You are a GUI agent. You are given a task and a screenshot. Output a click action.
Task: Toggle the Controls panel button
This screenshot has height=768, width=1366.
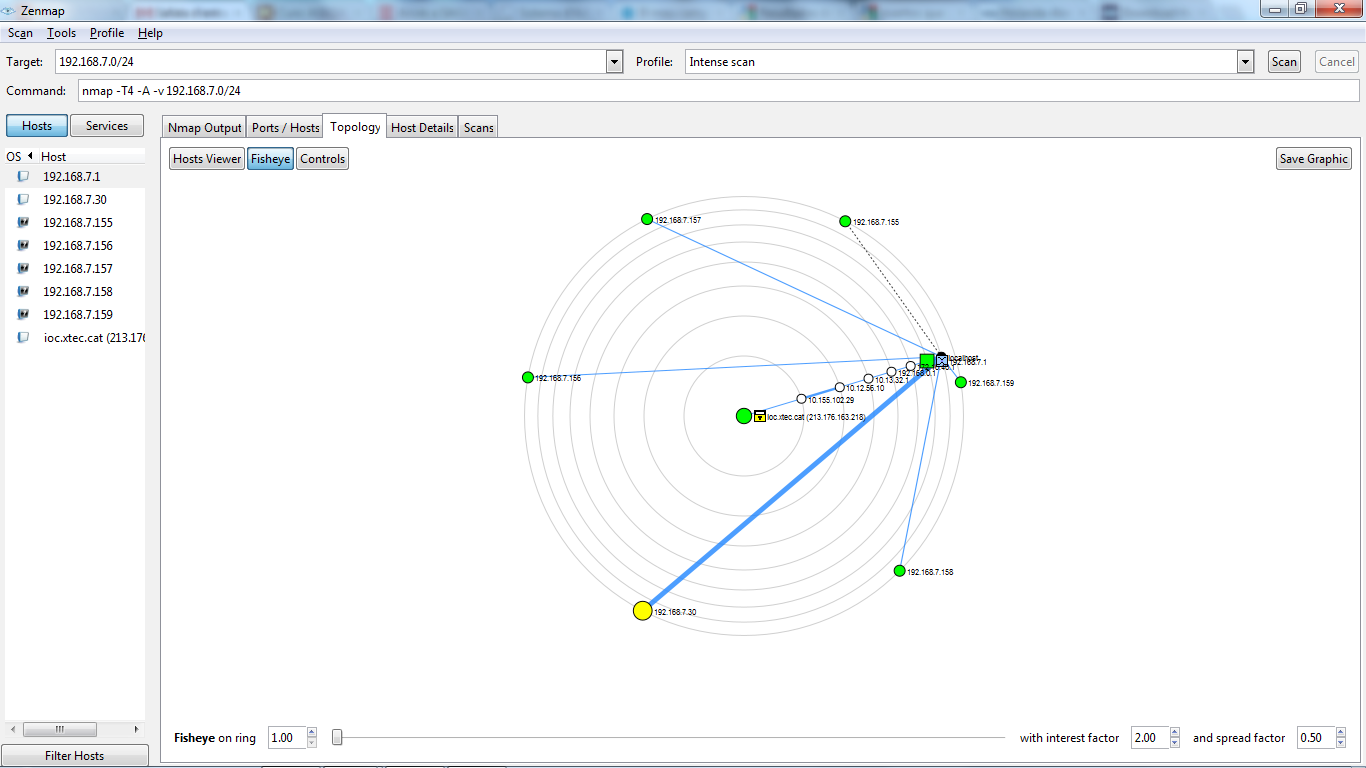pyautogui.click(x=322, y=159)
